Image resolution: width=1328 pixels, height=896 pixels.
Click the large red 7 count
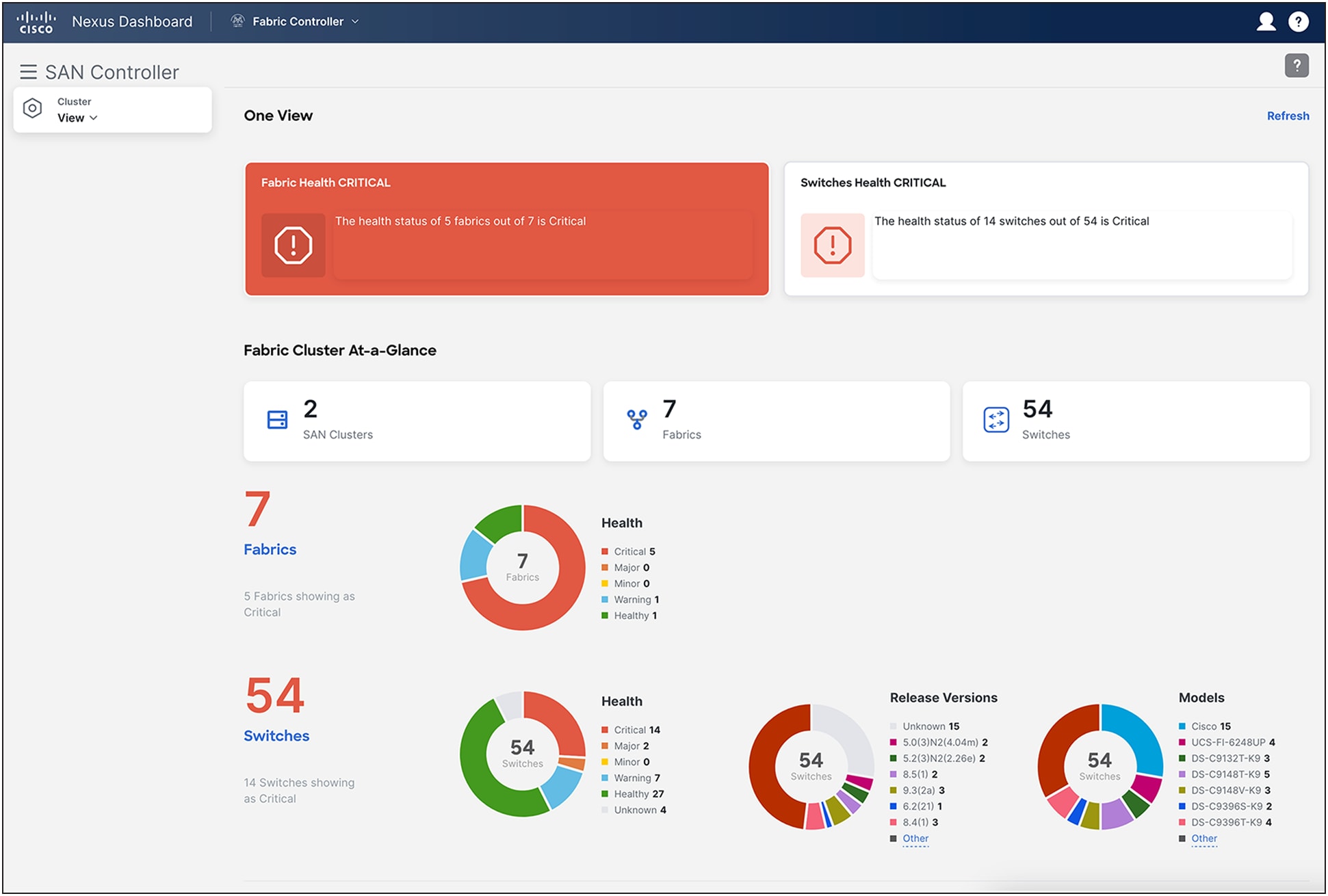coord(257,509)
